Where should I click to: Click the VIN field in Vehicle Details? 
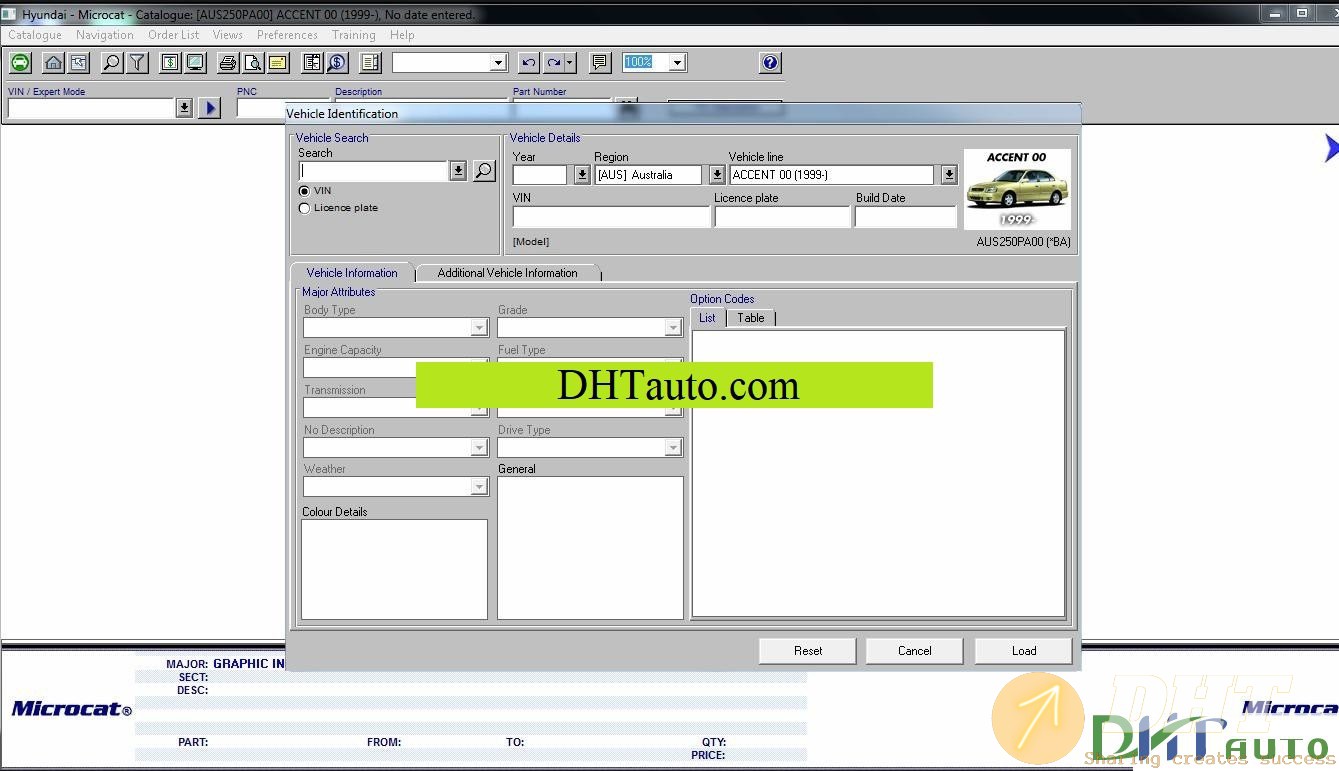click(x=611, y=216)
